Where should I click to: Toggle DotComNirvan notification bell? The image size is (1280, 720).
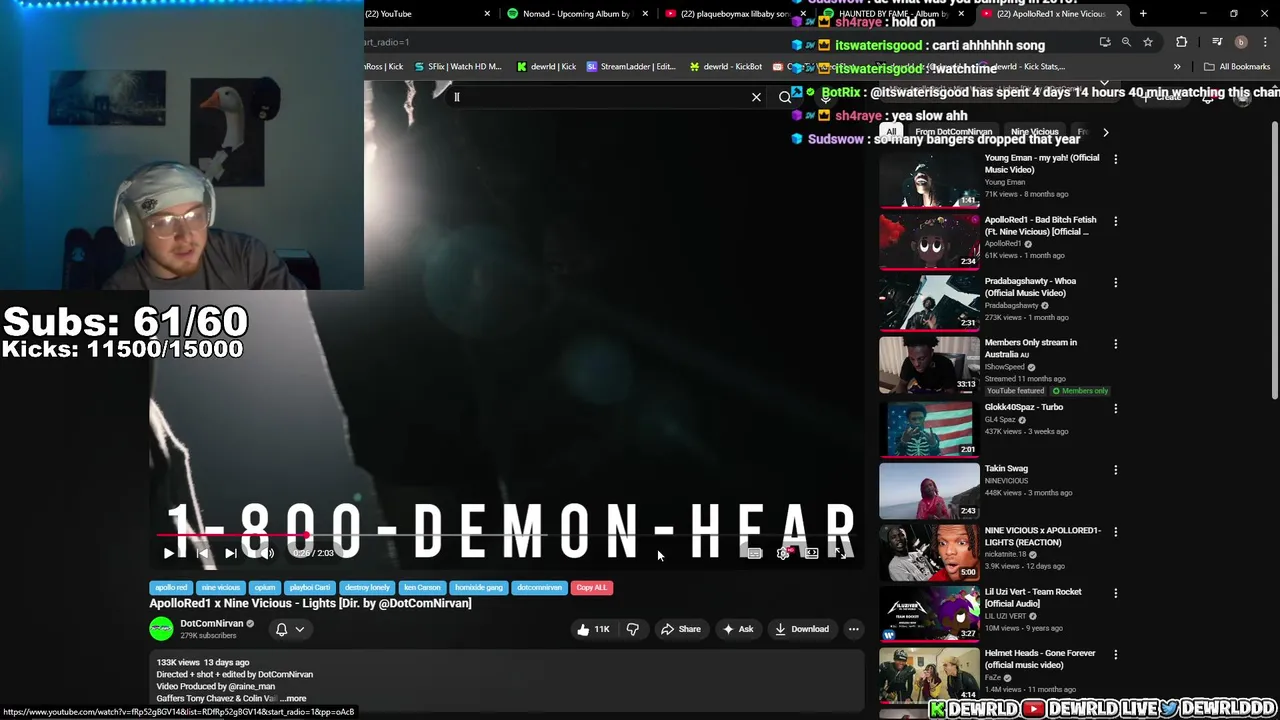click(x=281, y=629)
